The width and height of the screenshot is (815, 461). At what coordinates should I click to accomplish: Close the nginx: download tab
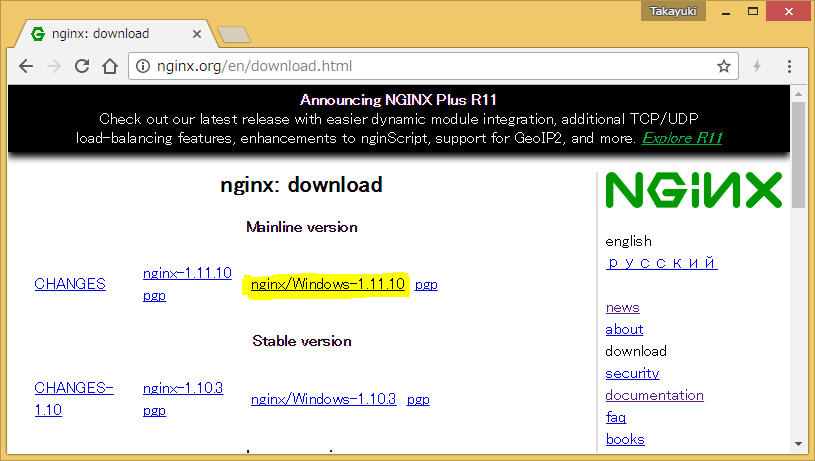196,34
